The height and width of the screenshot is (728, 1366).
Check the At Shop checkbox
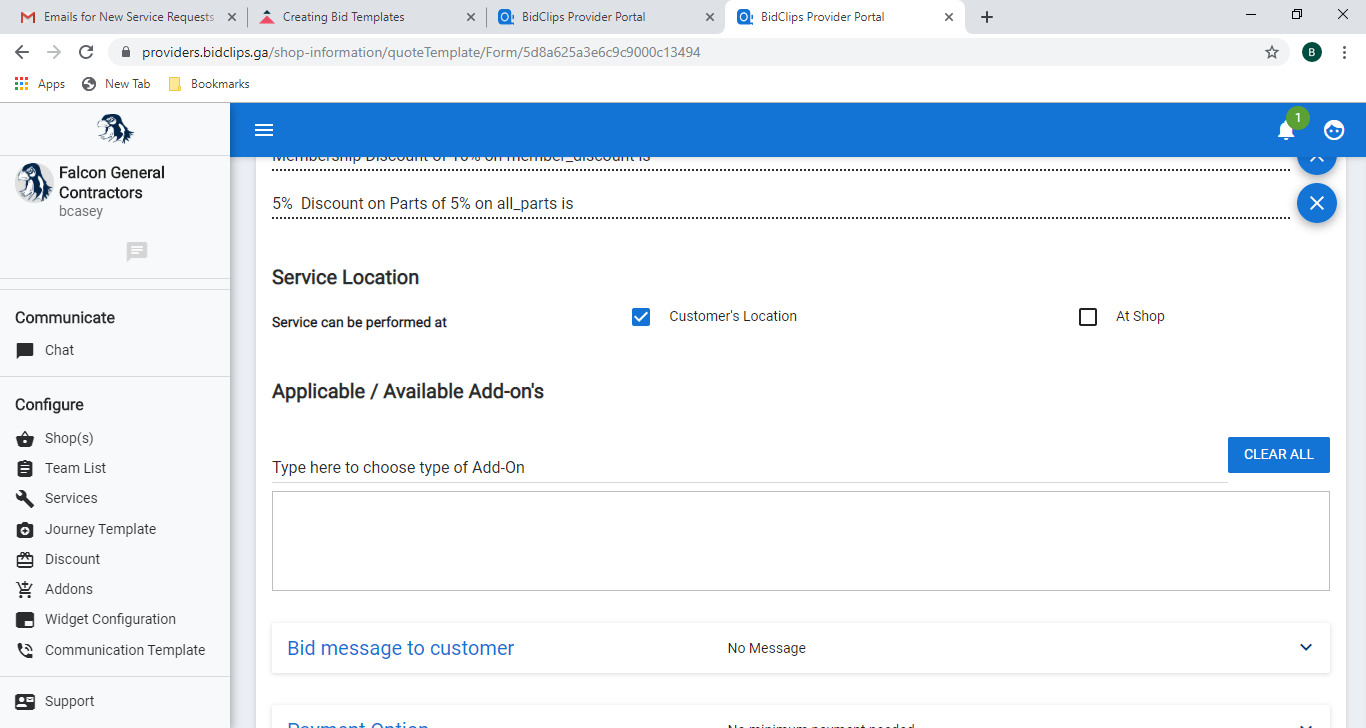point(1088,317)
